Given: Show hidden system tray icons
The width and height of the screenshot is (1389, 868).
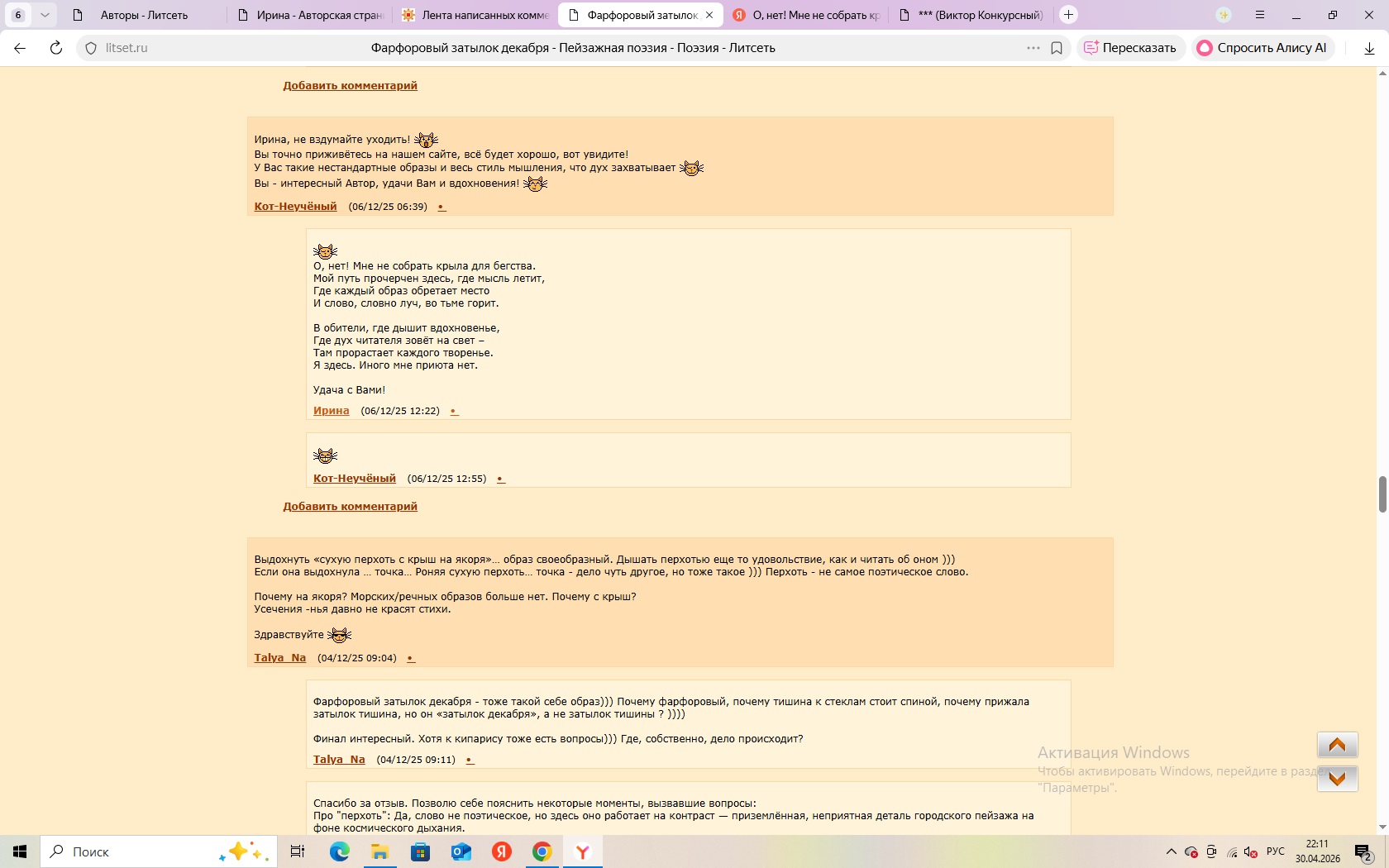Looking at the screenshot, I should [x=1171, y=851].
